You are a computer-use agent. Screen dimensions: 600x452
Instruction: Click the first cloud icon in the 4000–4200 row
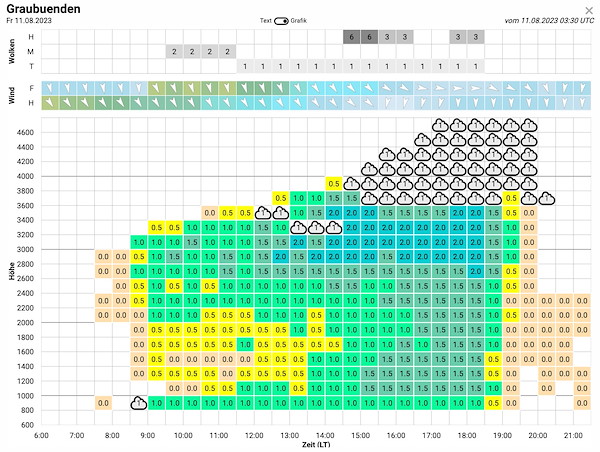click(x=369, y=169)
